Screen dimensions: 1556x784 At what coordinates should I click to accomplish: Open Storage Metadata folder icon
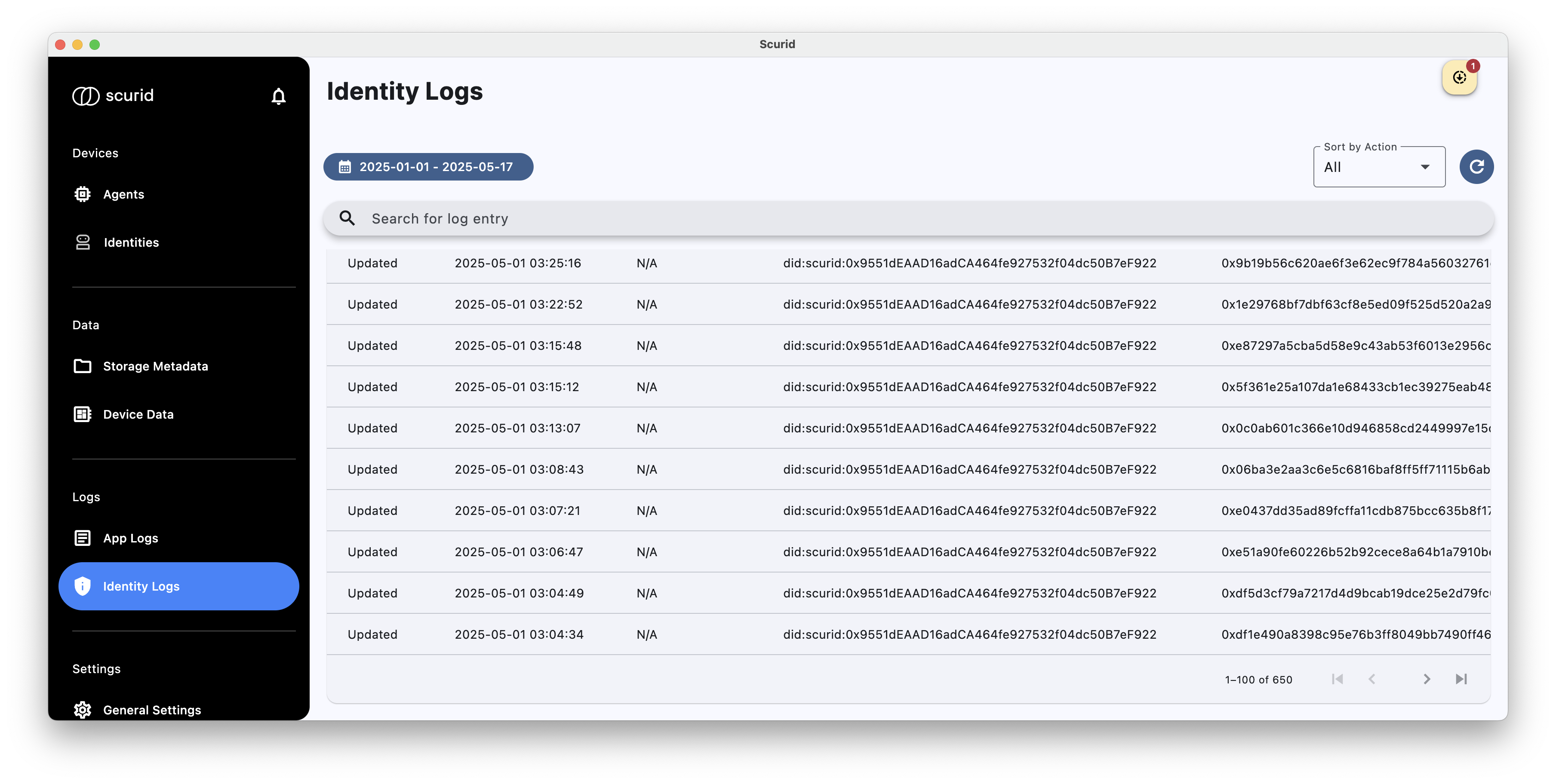83,366
